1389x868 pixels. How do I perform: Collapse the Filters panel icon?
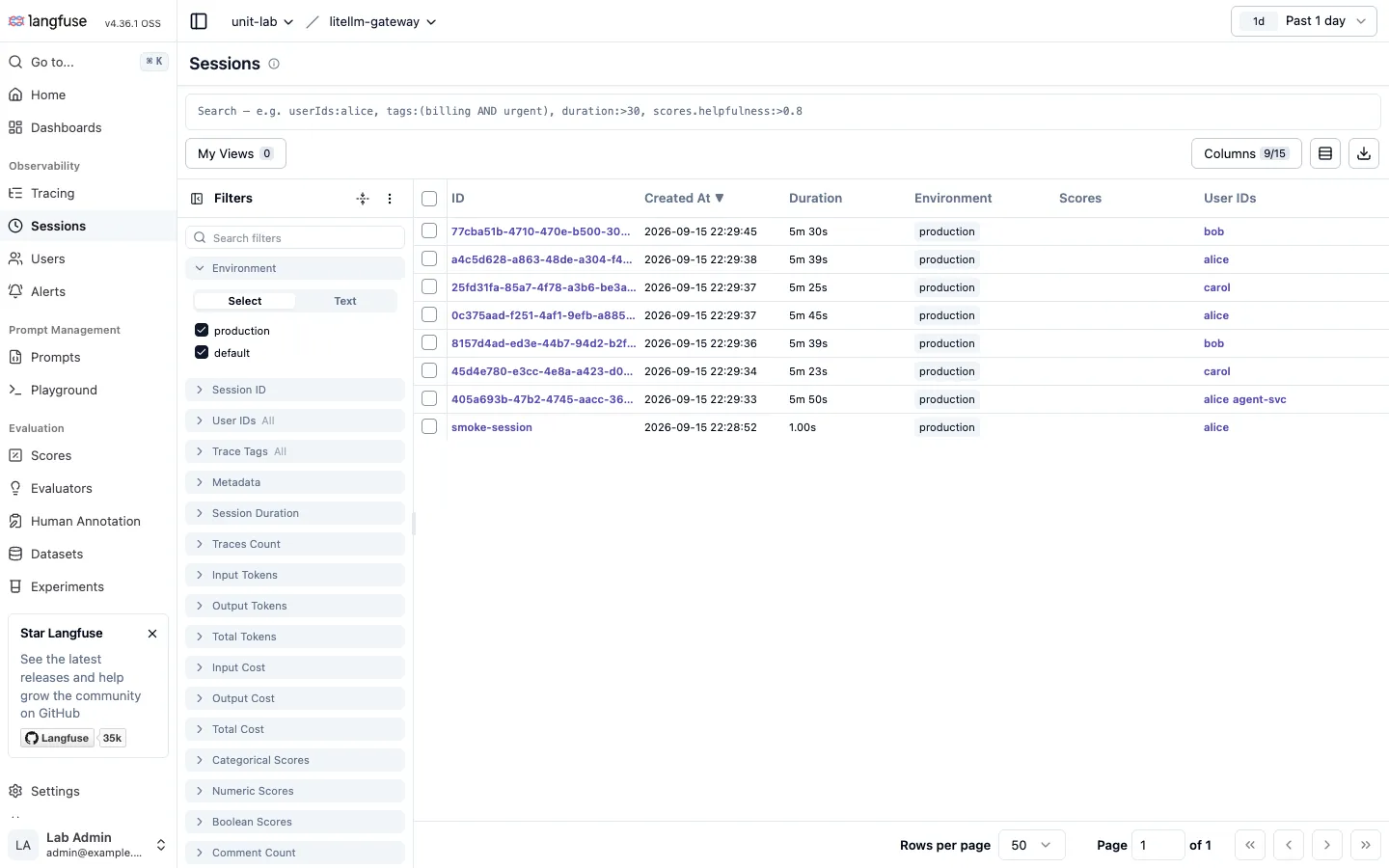pyautogui.click(x=197, y=199)
